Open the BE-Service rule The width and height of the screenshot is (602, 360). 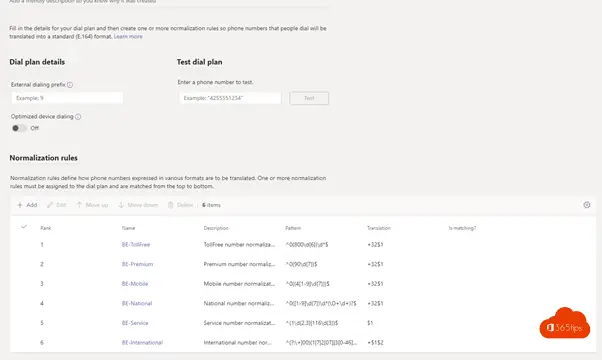(x=135, y=323)
